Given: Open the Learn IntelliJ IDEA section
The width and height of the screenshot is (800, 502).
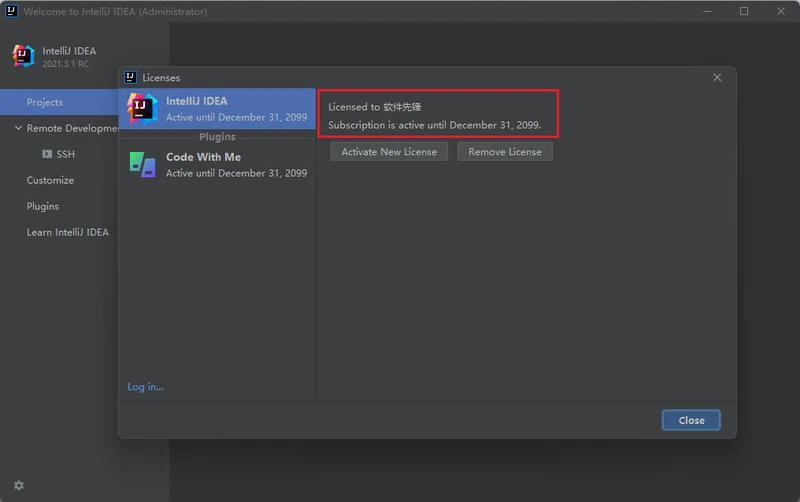Looking at the screenshot, I should [x=67, y=232].
